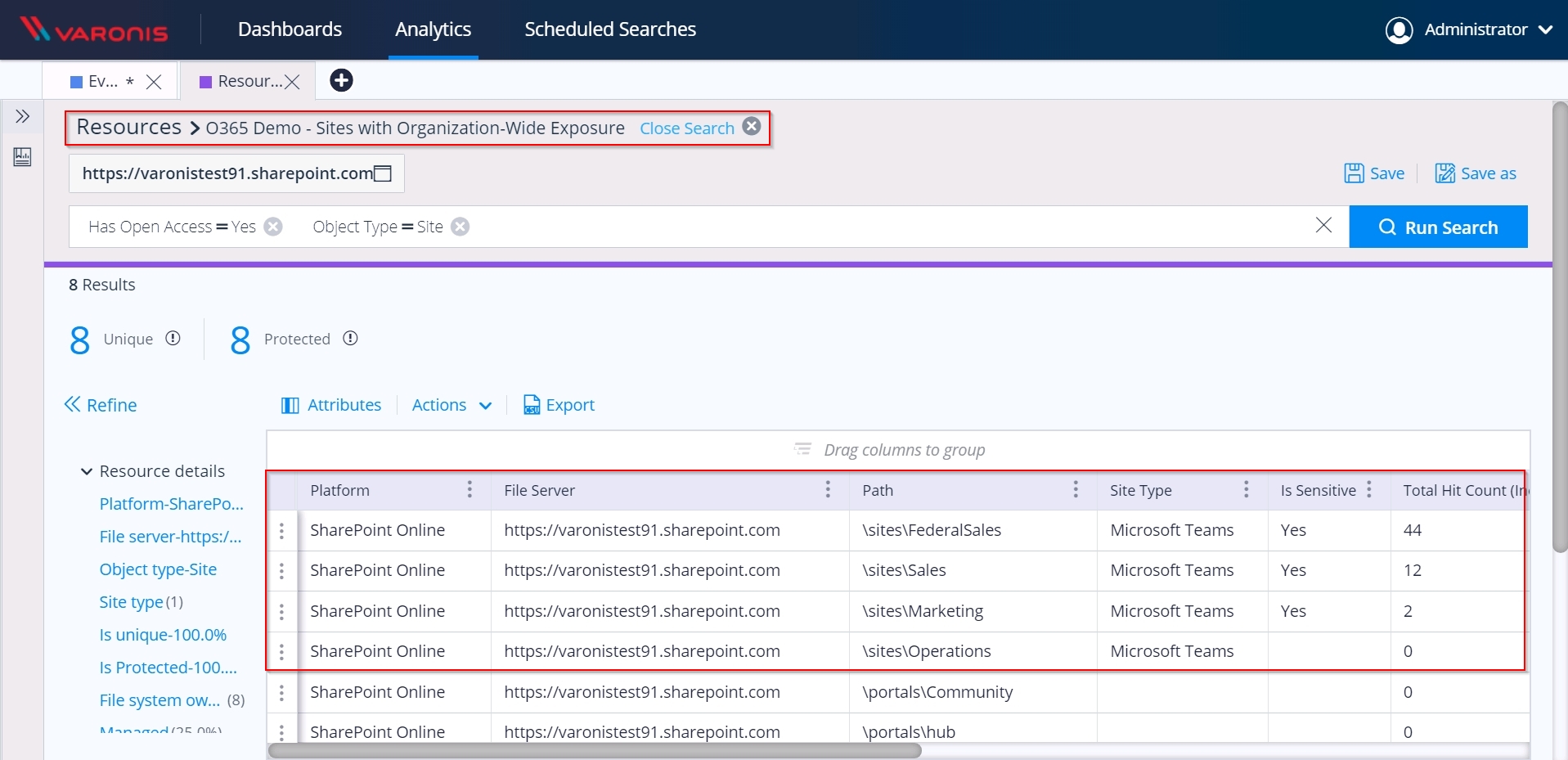
Task: Open row menu for \portals\hub
Action: [281, 731]
